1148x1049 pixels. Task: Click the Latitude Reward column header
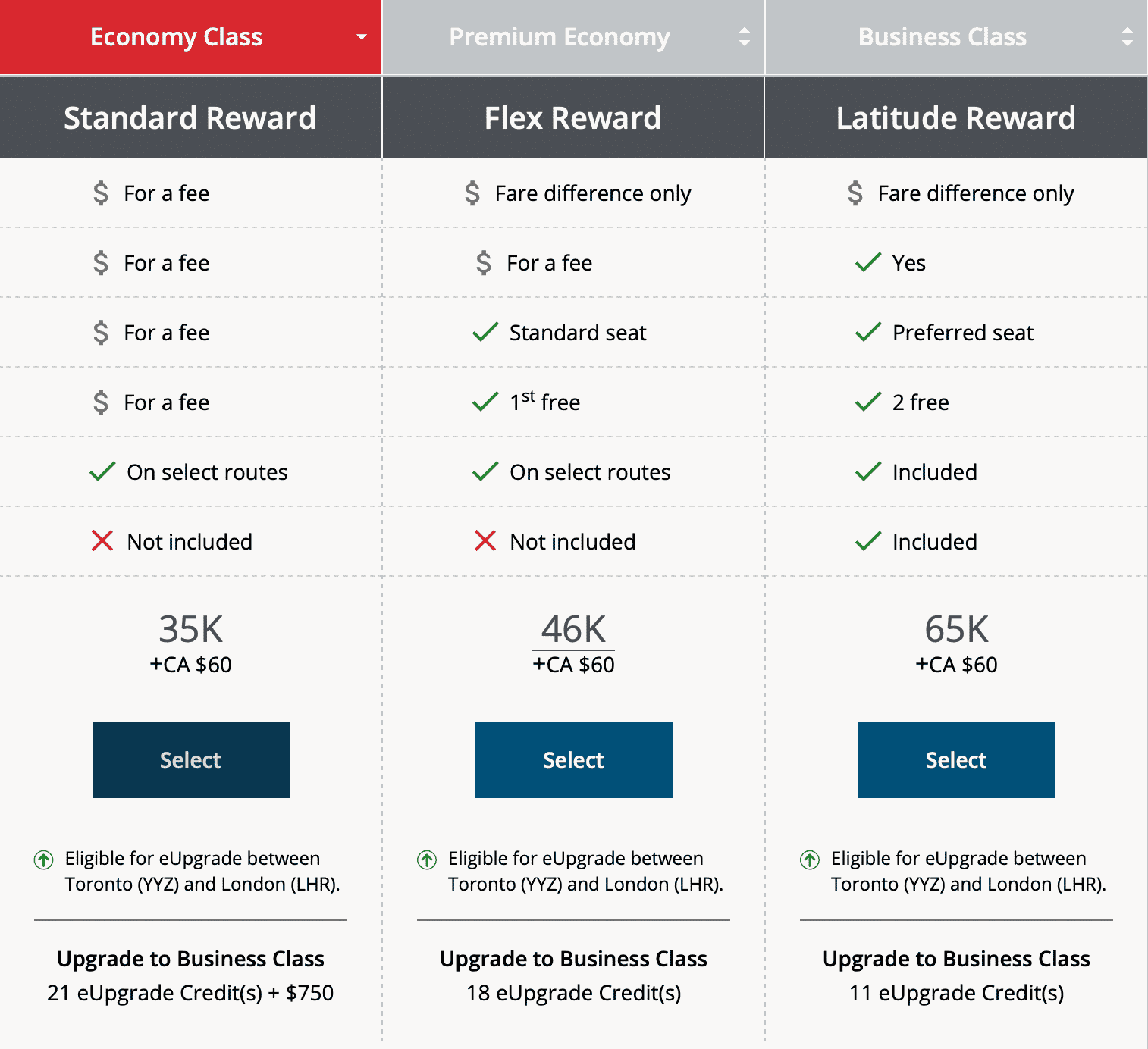955,118
